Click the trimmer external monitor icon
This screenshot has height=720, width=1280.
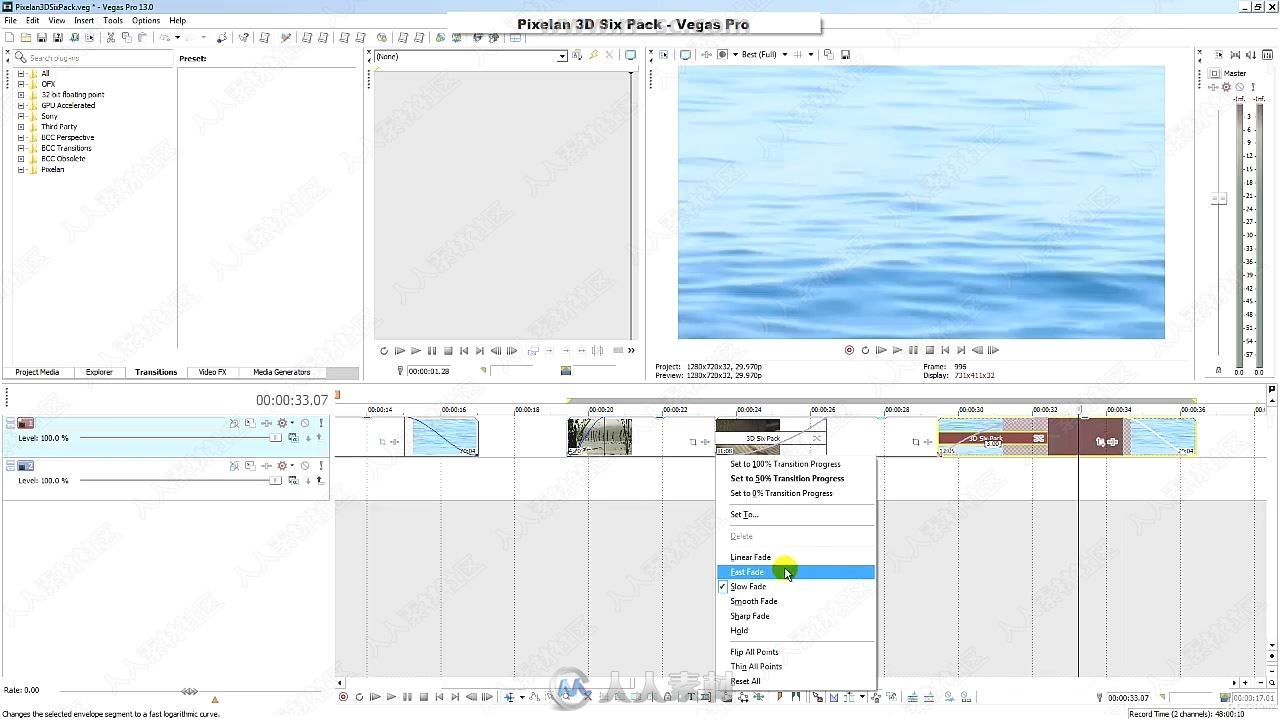coord(630,55)
